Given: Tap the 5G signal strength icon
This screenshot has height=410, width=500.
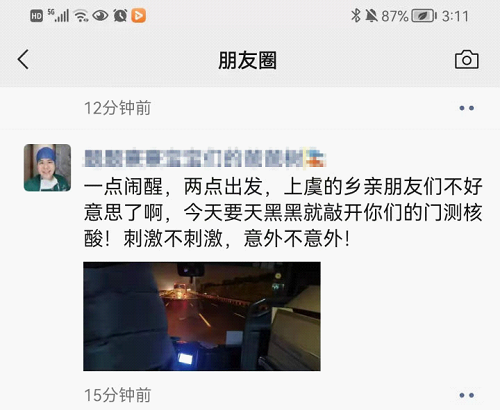Looking at the screenshot, I should click(58, 16).
